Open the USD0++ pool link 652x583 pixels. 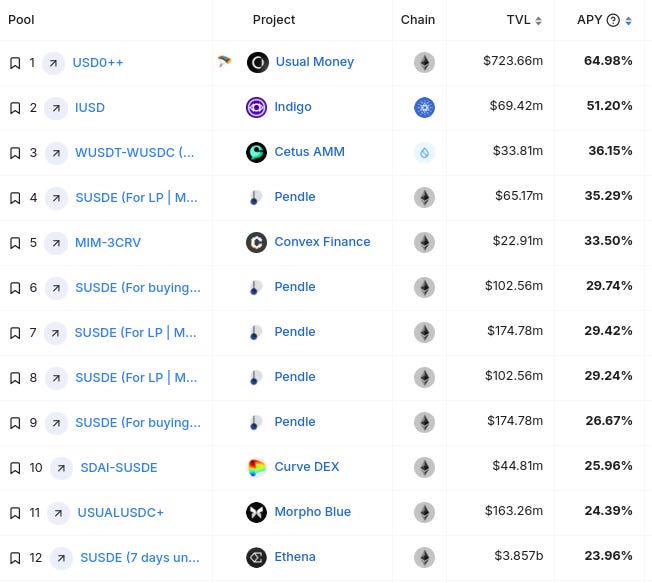tap(98, 63)
